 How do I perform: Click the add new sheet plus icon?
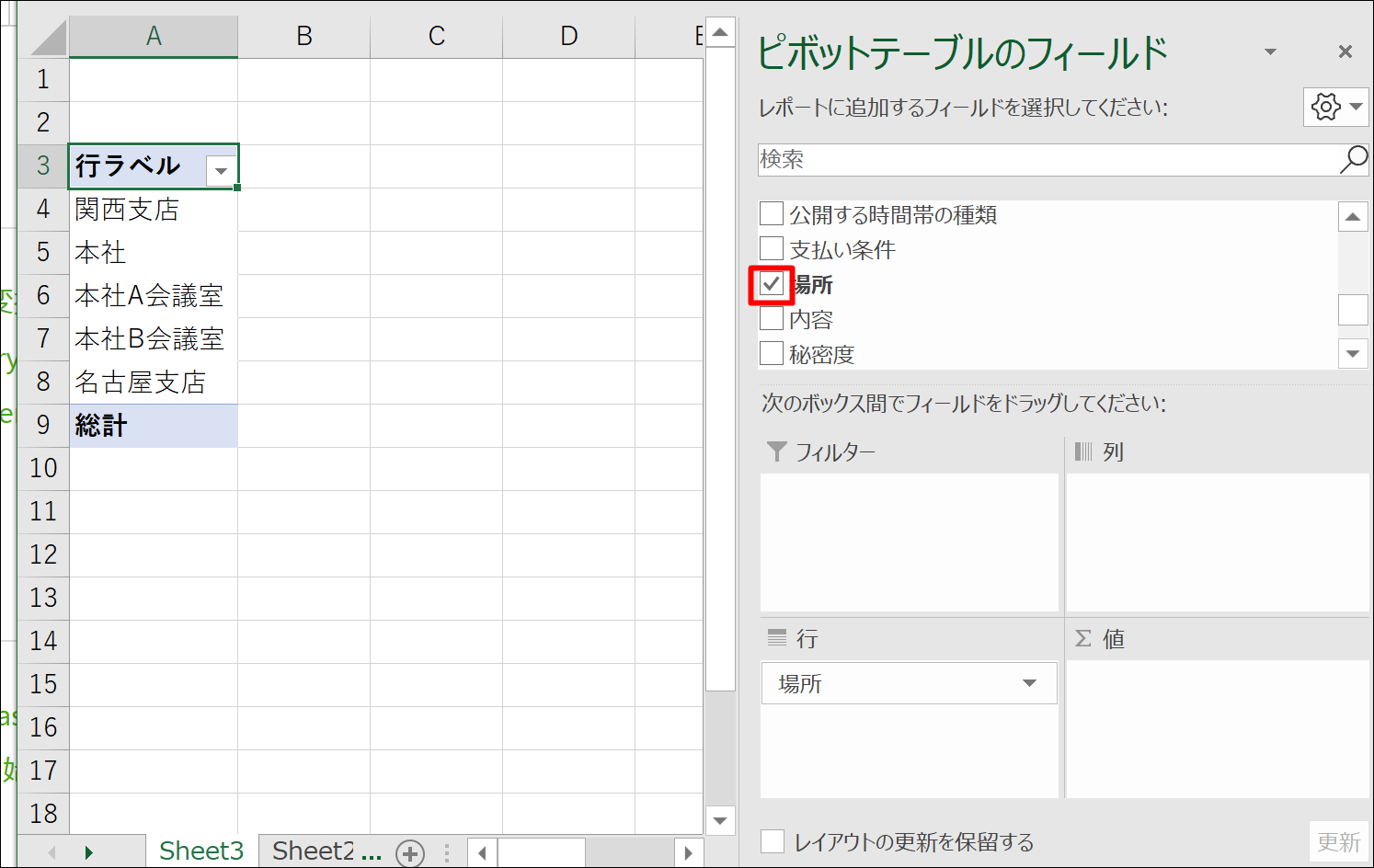click(410, 853)
